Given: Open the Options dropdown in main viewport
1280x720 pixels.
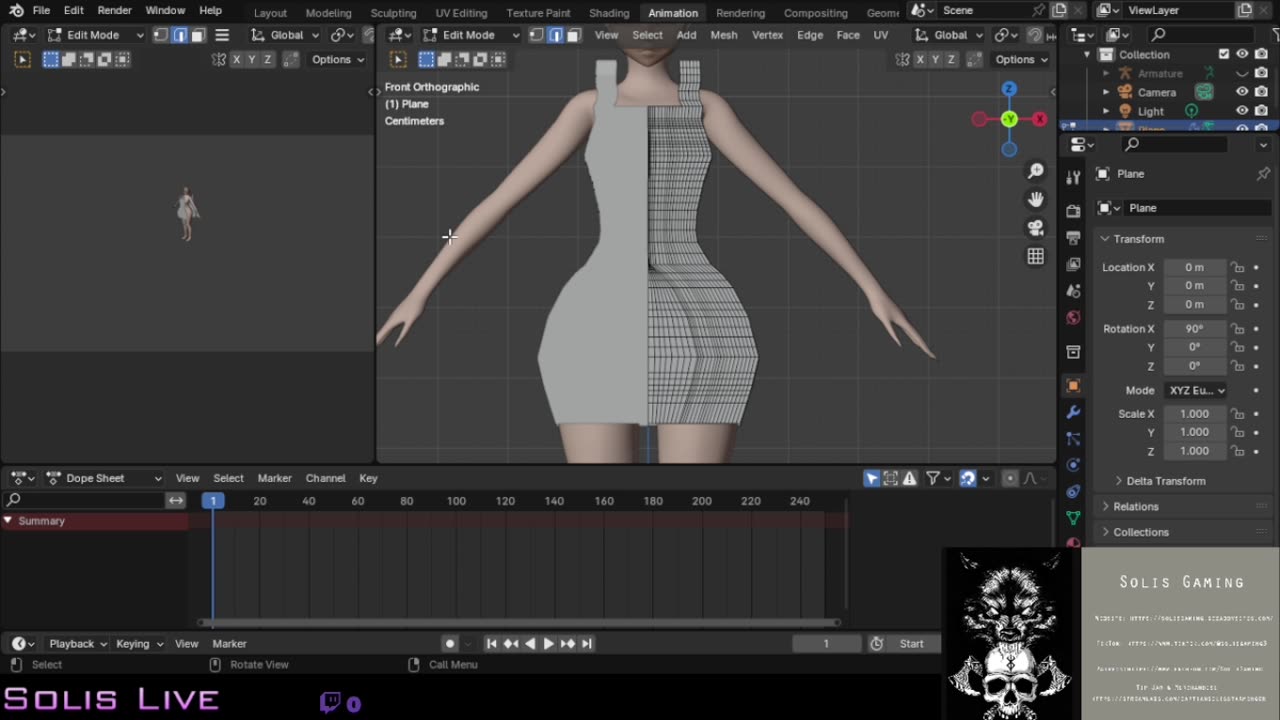Looking at the screenshot, I should 1021,60.
